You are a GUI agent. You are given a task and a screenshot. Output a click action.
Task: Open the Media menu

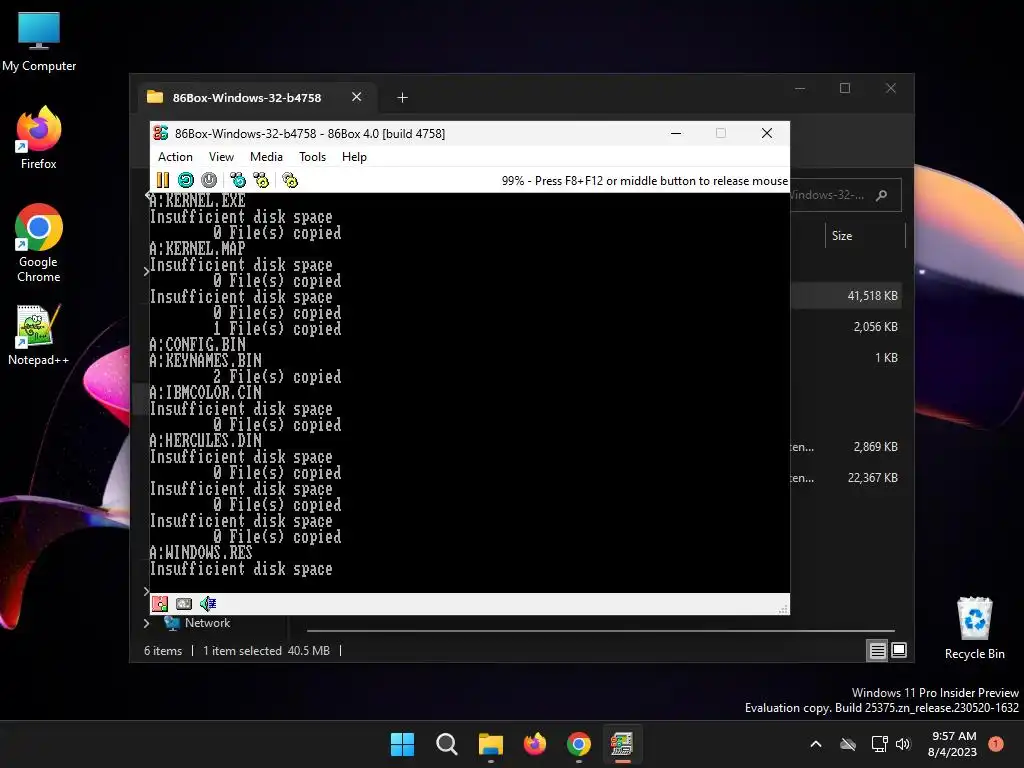[x=266, y=157]
